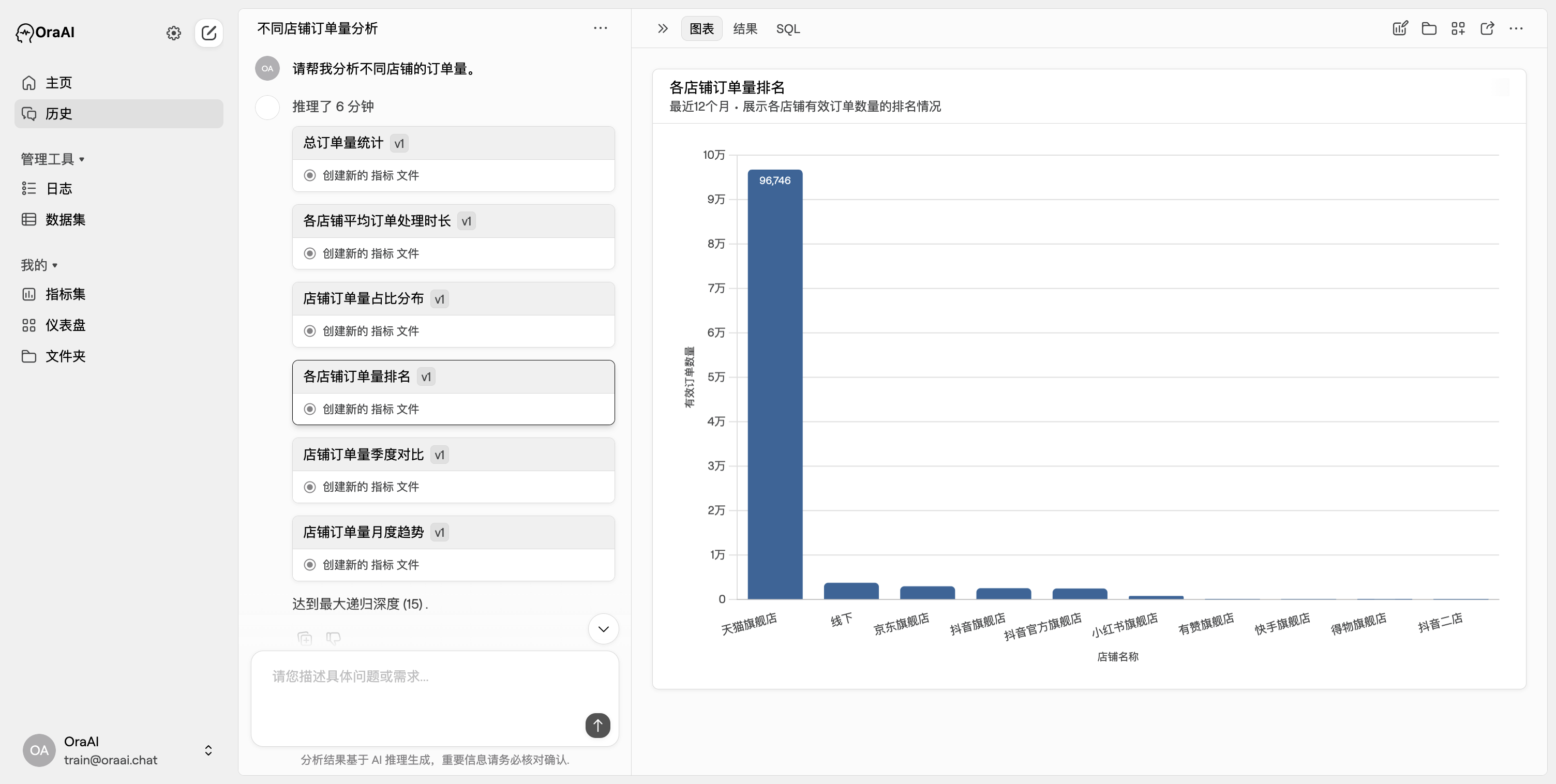Save to folder icon in top toolbar

[1429, 28]
